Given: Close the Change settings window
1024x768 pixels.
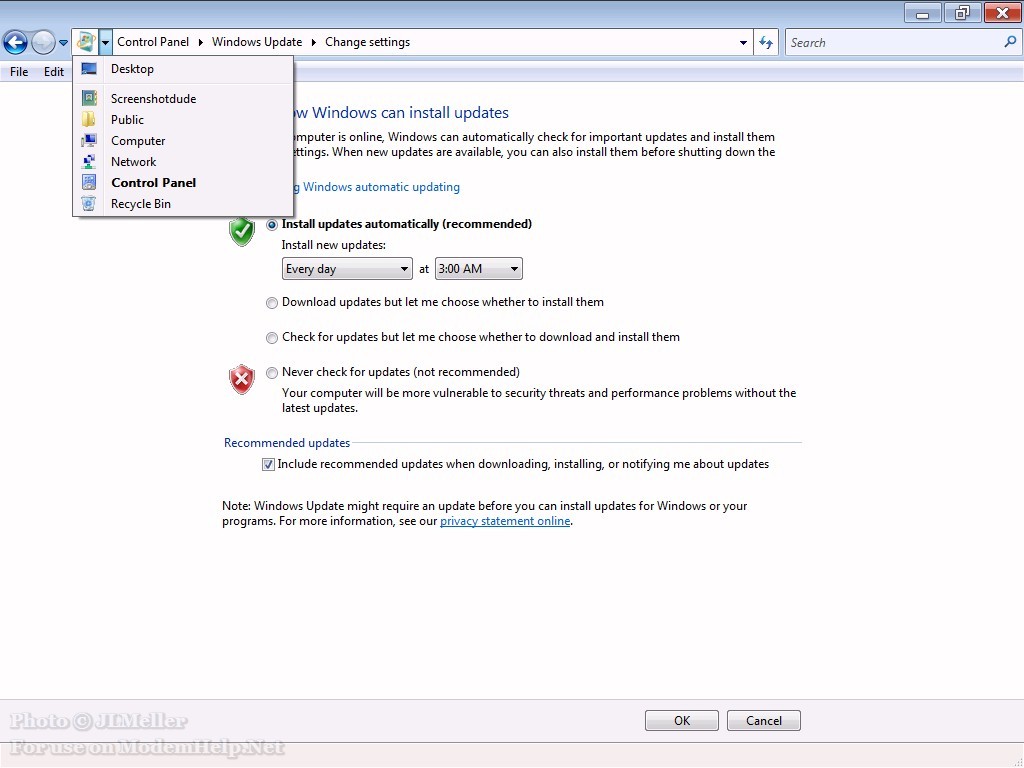Looking at the screenshot, I should 1002,13.
